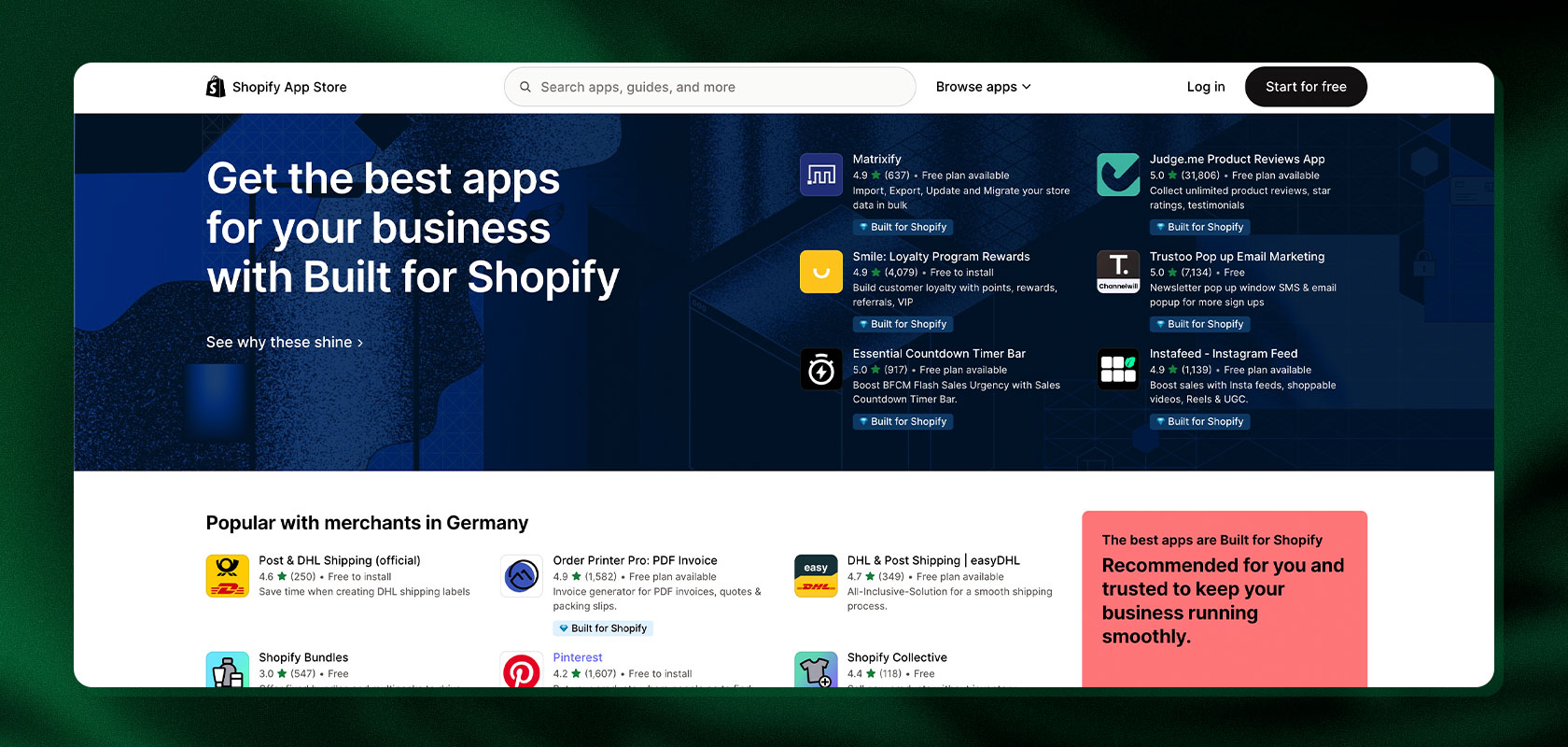Viewport: 1568px width, 747px height.
Task: Open DHL & Post Shipping easyDHL title
Action: (934, 561)
